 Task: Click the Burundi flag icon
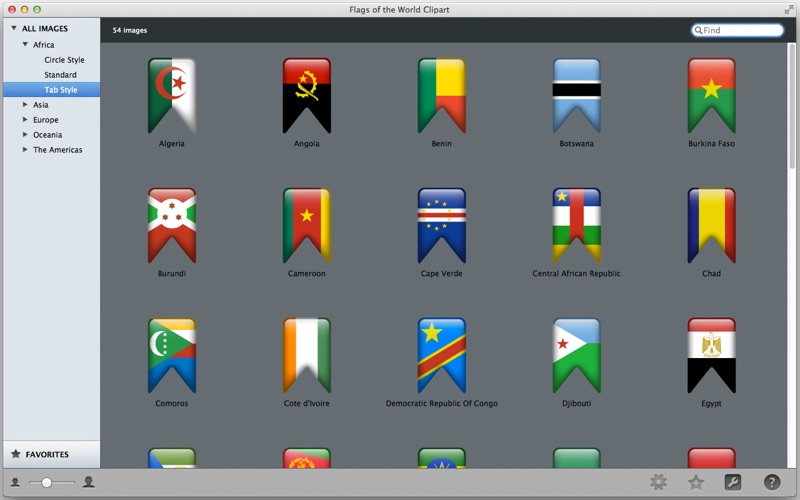(x=172, y=226)
